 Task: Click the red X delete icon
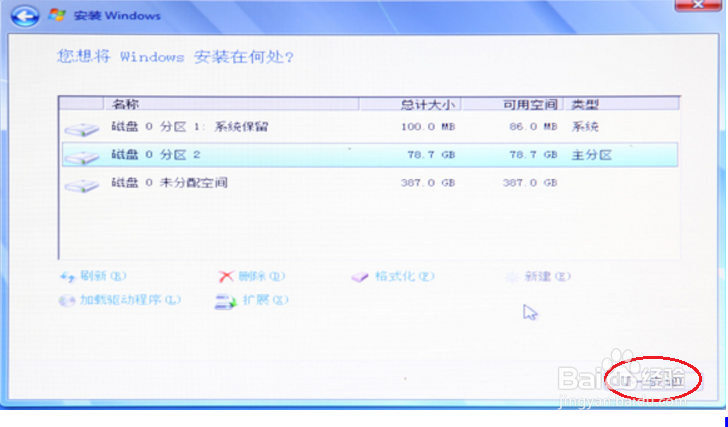coord(226,277)
